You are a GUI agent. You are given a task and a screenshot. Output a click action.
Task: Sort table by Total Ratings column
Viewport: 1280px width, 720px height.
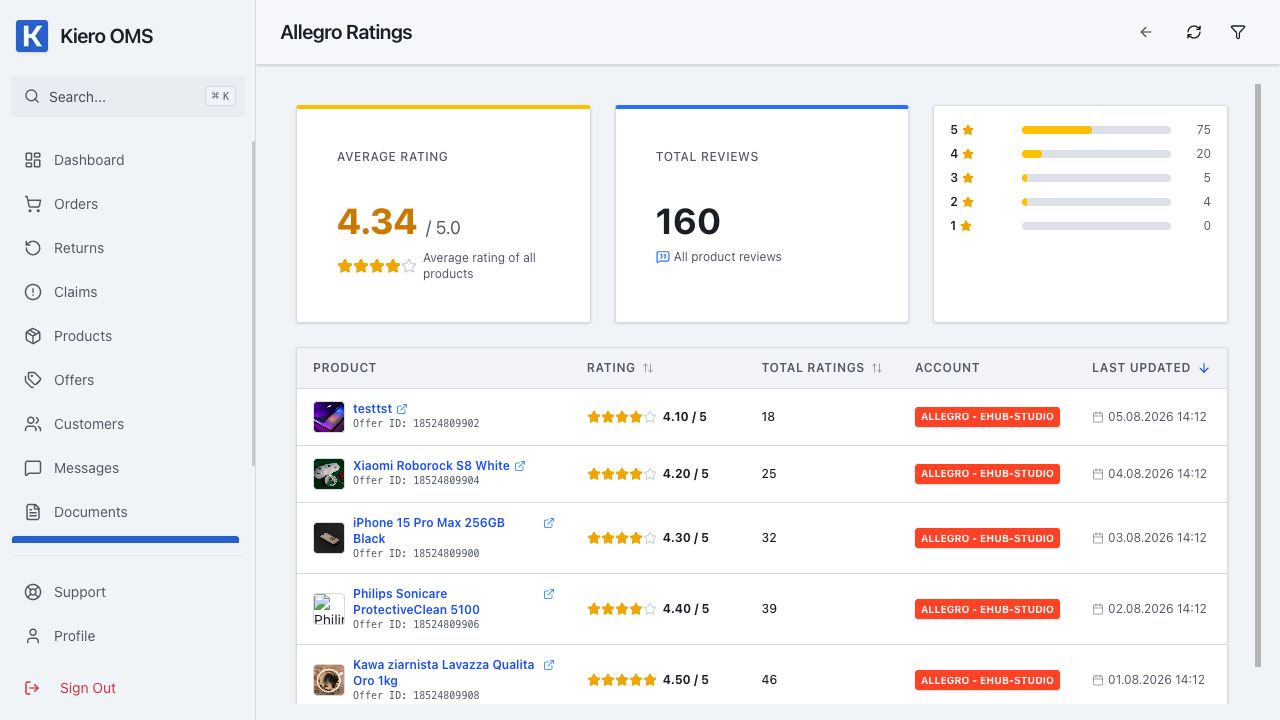[877, 368]
